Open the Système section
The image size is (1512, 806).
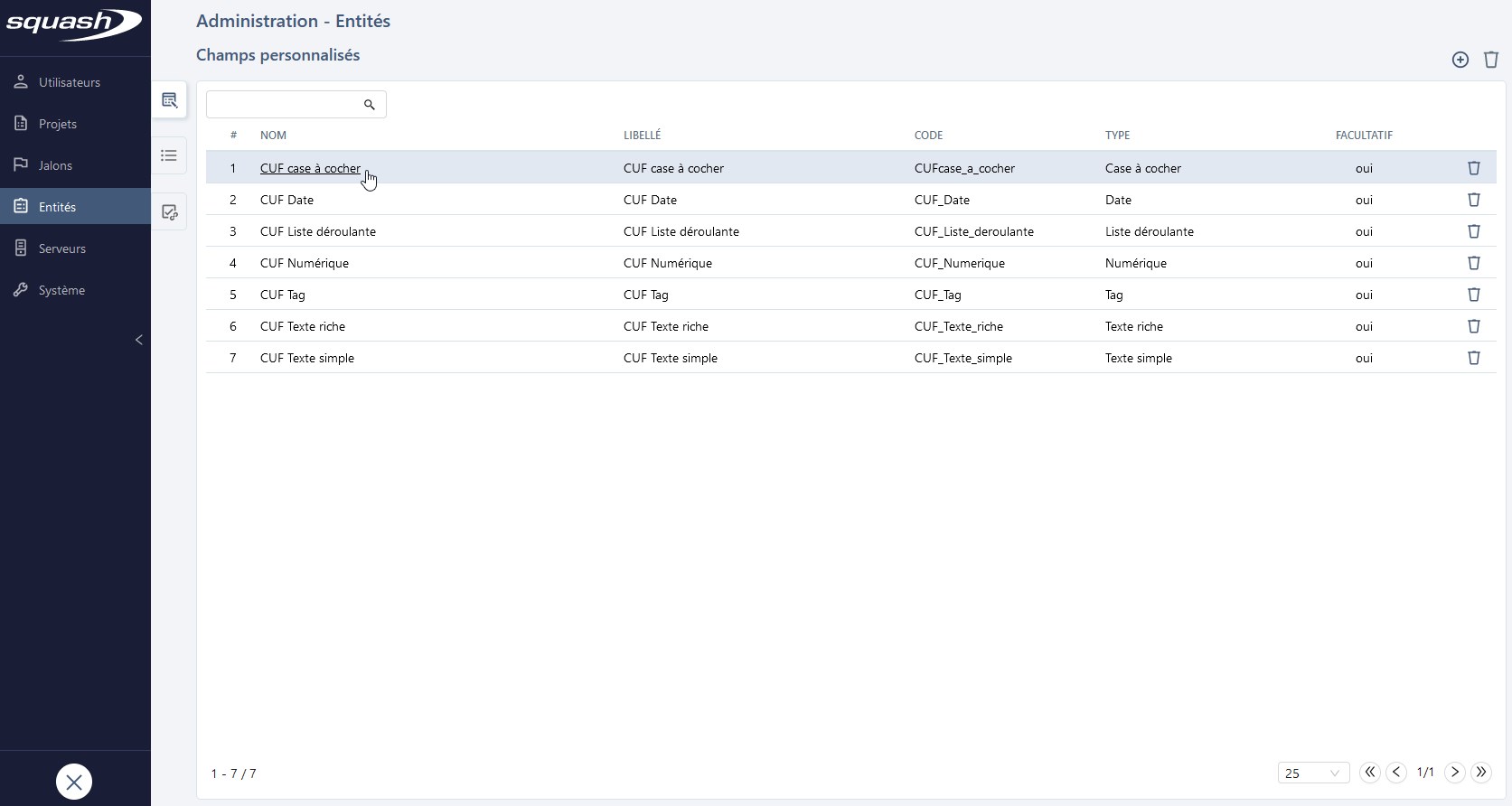61,290
